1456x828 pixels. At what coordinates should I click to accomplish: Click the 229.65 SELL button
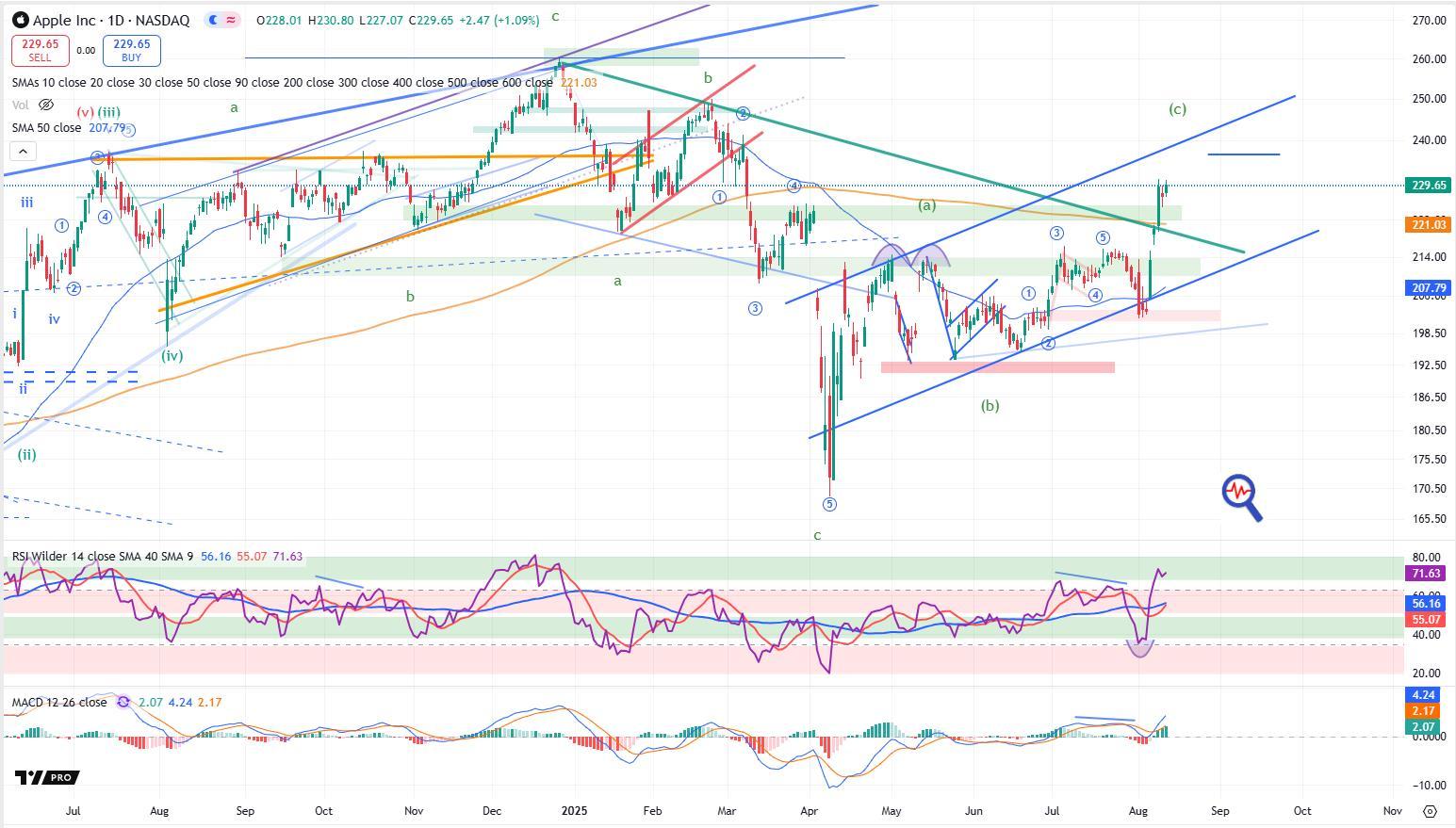tap(40, 50)
